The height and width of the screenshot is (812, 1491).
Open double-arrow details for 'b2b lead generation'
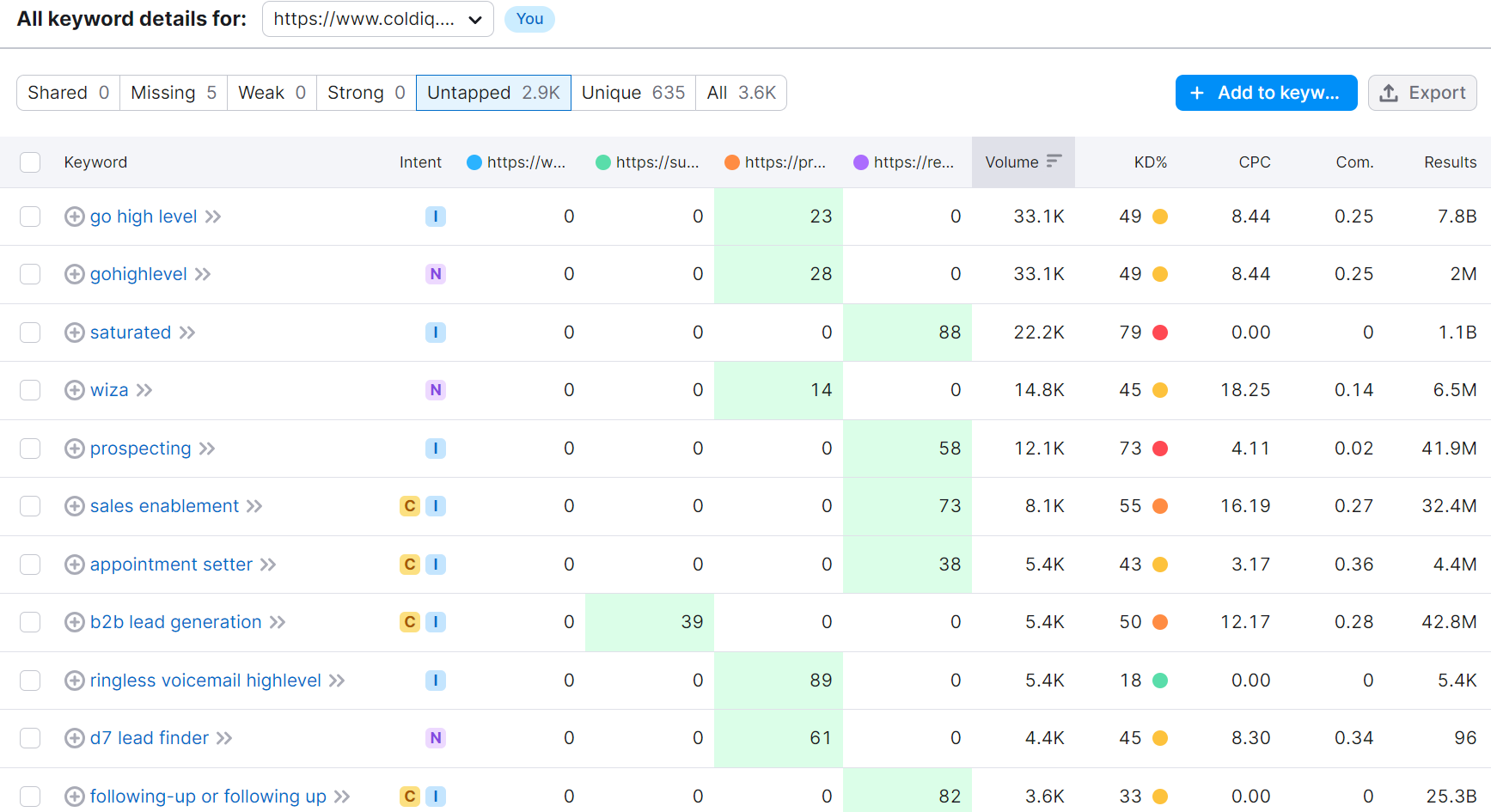(278, 622)
